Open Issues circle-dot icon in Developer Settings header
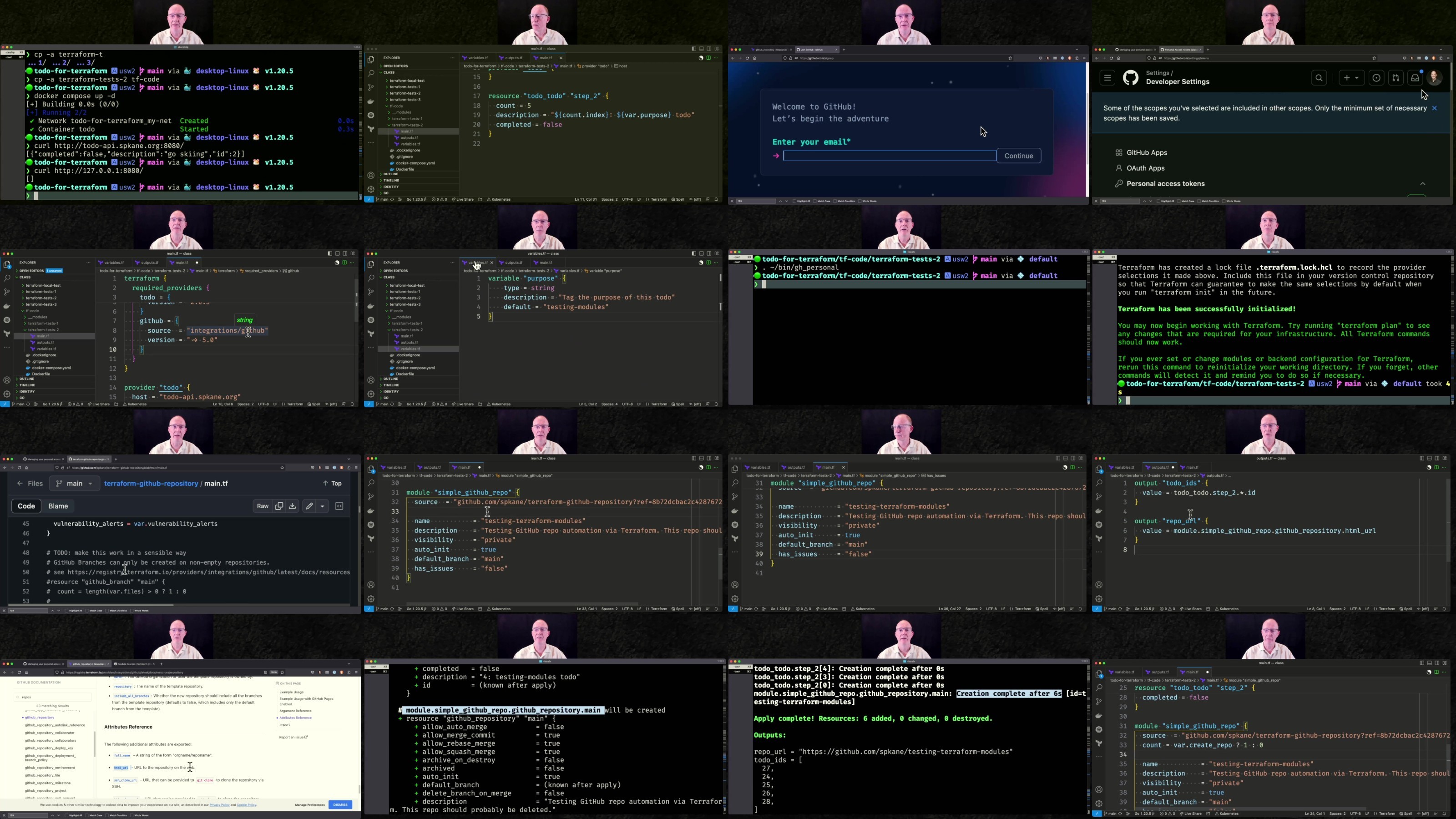The width and height of the screenshot is (1456, 819). [1376, 78]
